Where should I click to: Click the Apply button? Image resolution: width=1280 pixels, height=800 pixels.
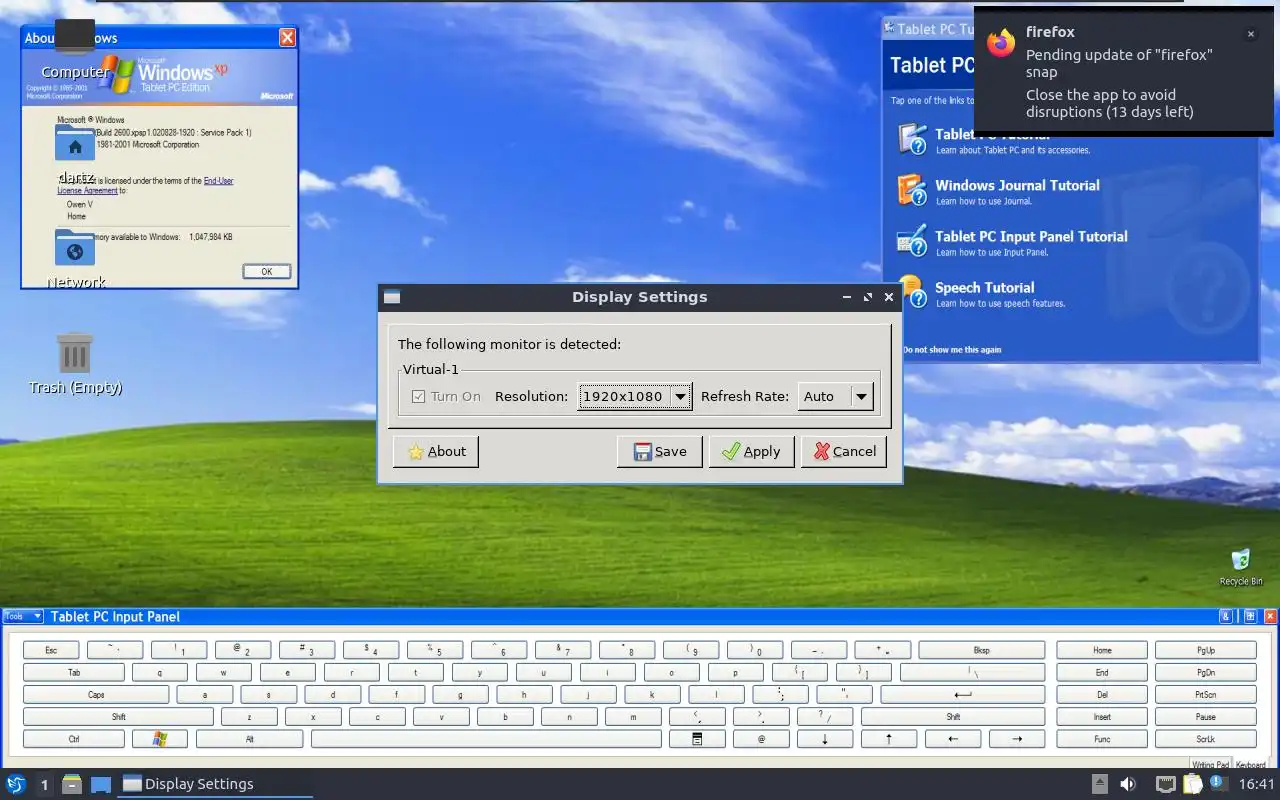click(x=752, y=451)
